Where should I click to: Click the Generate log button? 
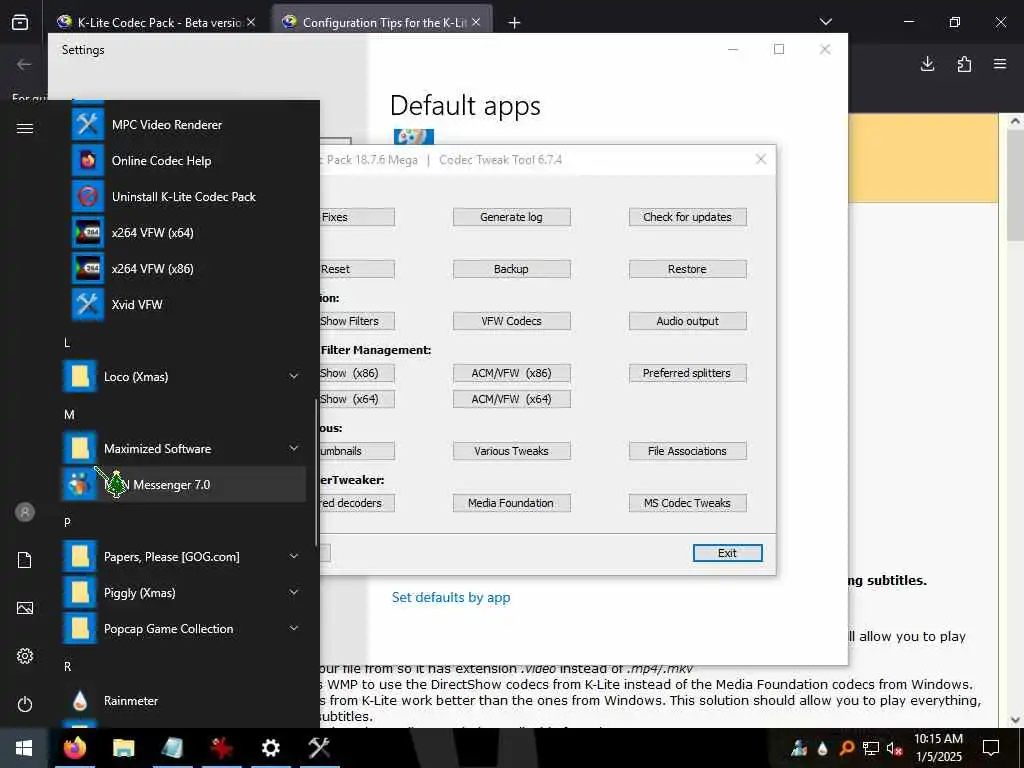click(511, 217)
